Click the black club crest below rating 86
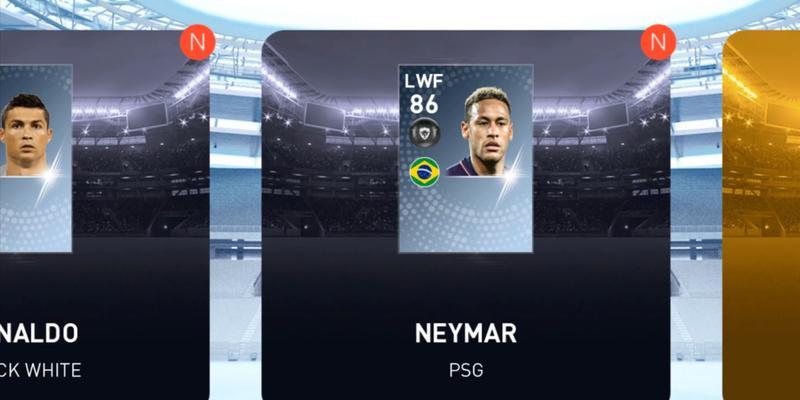This screenshot has width=800, height=400. tap(424, 133)
